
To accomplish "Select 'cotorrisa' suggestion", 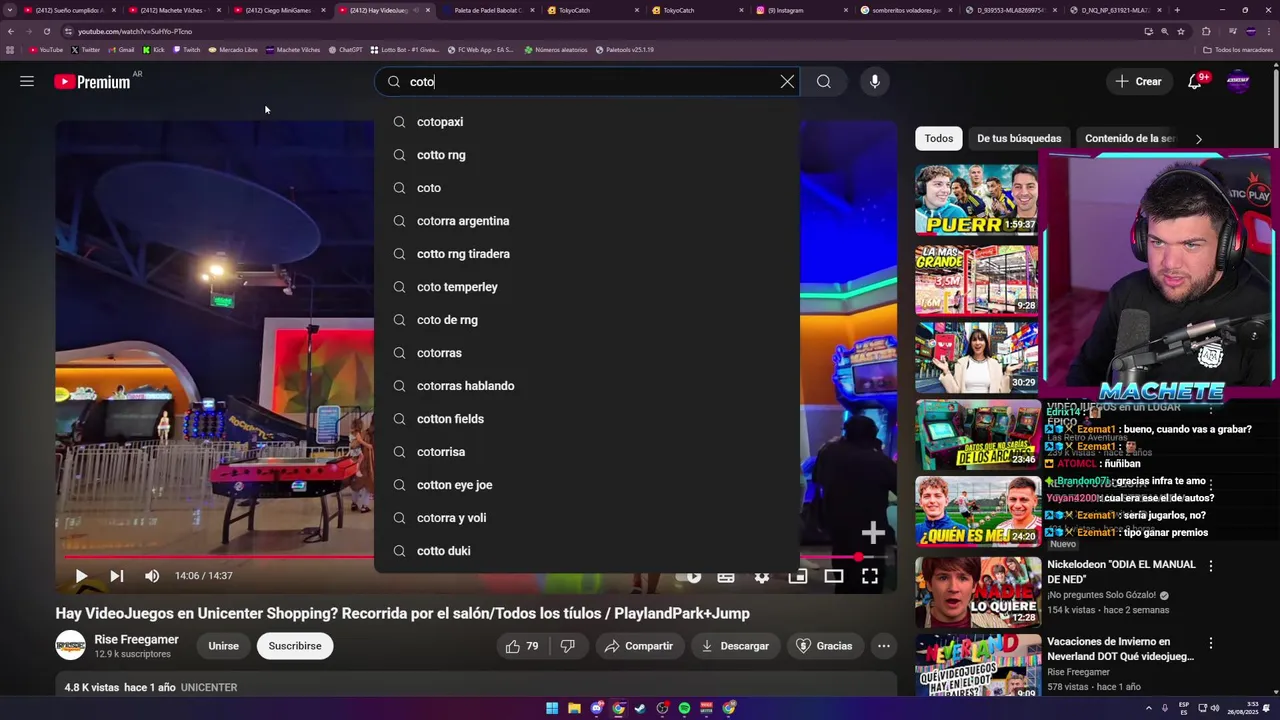I will 587,452.
